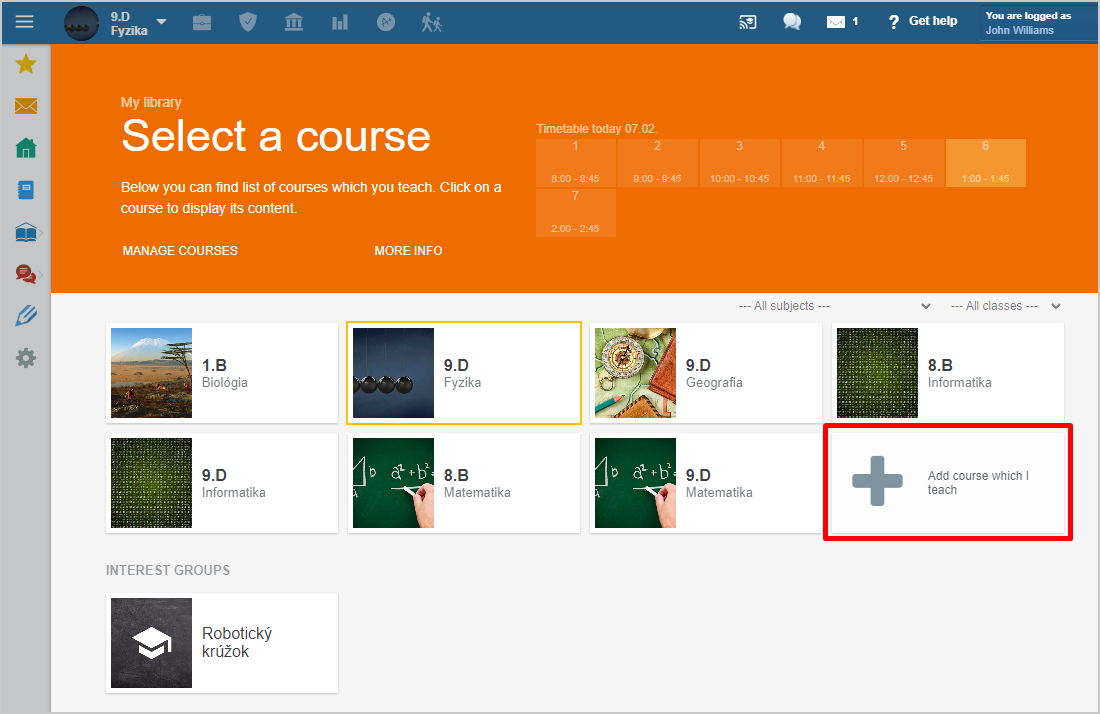The height and width of the screenshot is (714, 1100).
Task: Click Add course which I teach
Action: click(x=947, y=482)
